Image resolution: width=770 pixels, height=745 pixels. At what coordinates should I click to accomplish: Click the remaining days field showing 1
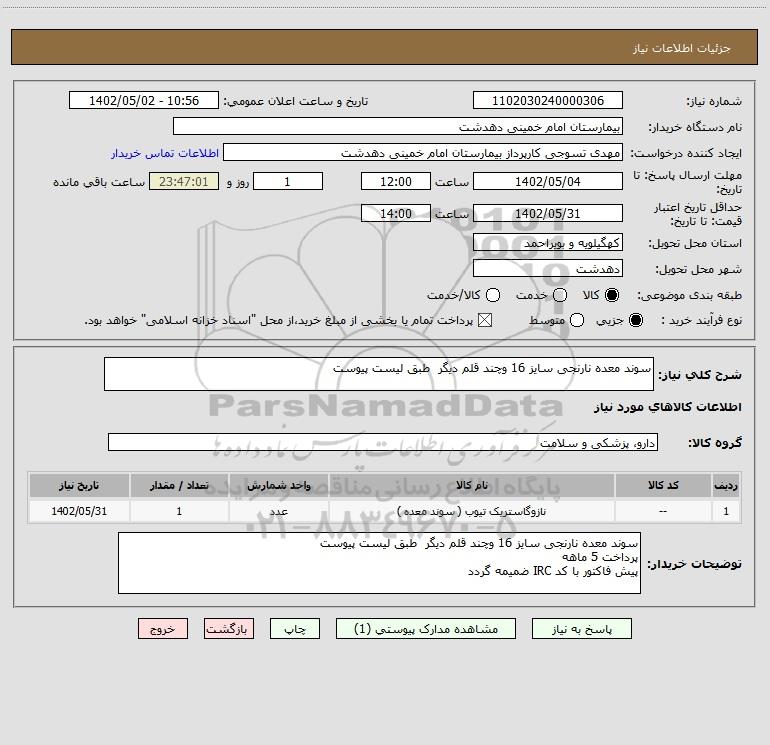(x=288, y=181)
